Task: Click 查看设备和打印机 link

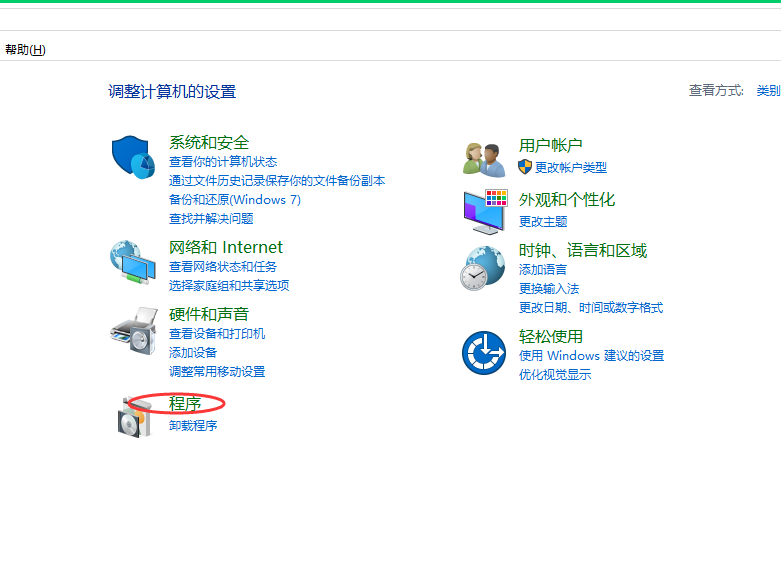Action: 217,334
